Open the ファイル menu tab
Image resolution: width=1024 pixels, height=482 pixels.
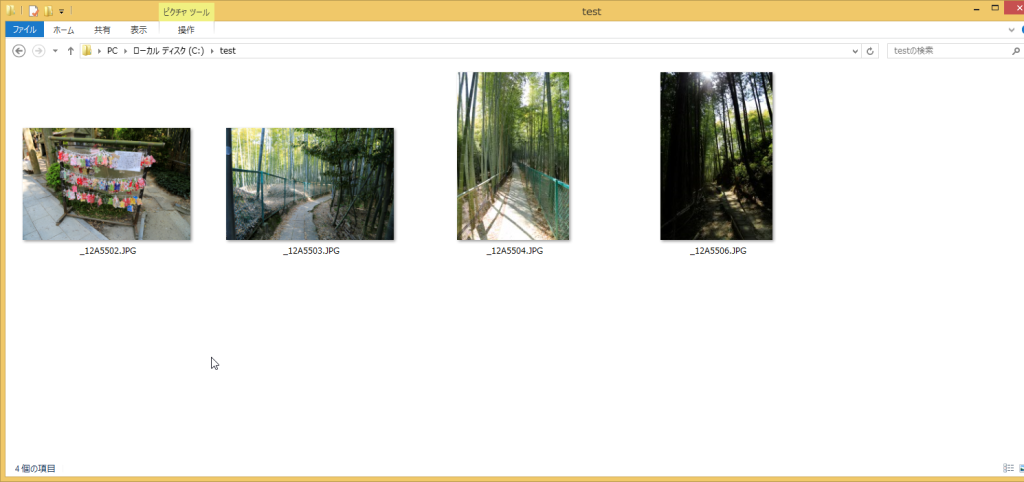(x=25, y=29)
